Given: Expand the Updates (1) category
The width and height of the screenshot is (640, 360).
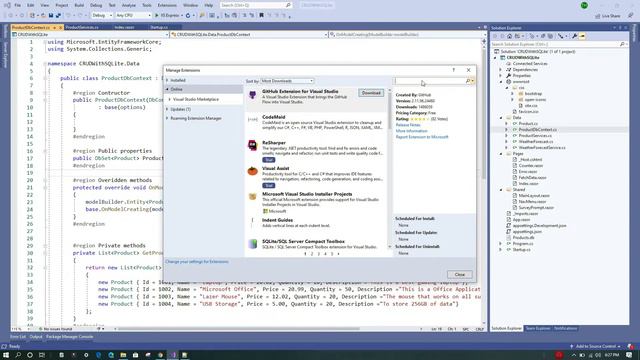Looking at the screenshot, I should pyautogui.click(x=167, y=109).
